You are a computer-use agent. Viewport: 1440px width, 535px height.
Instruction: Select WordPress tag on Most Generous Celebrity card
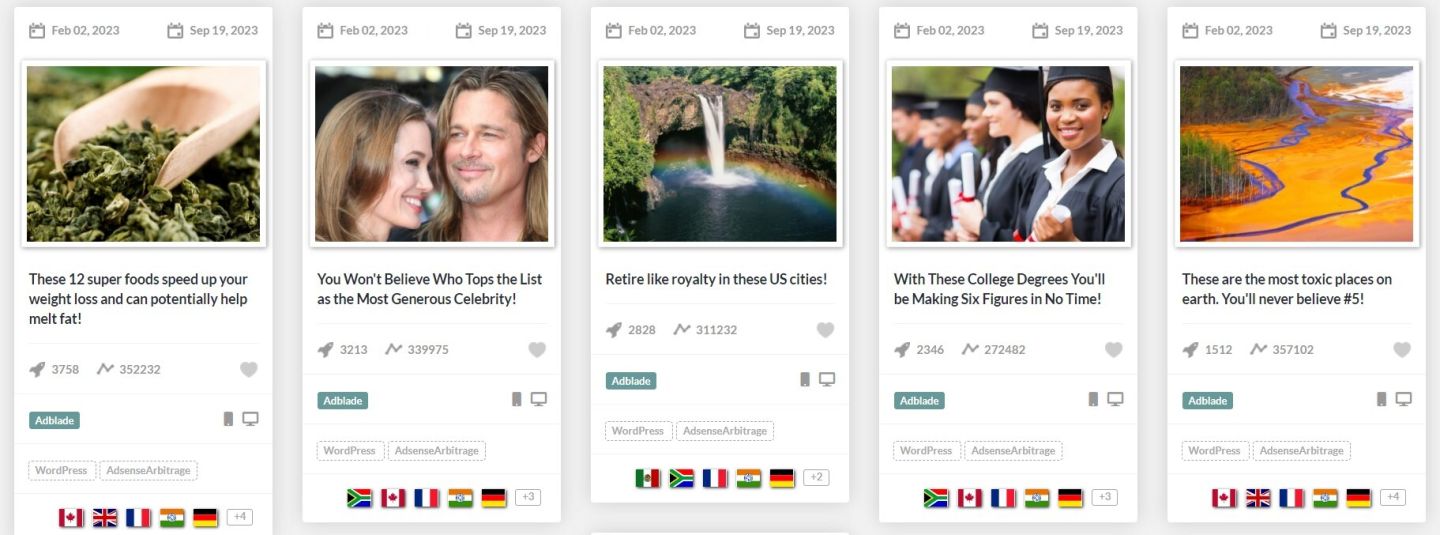point(349,451)
